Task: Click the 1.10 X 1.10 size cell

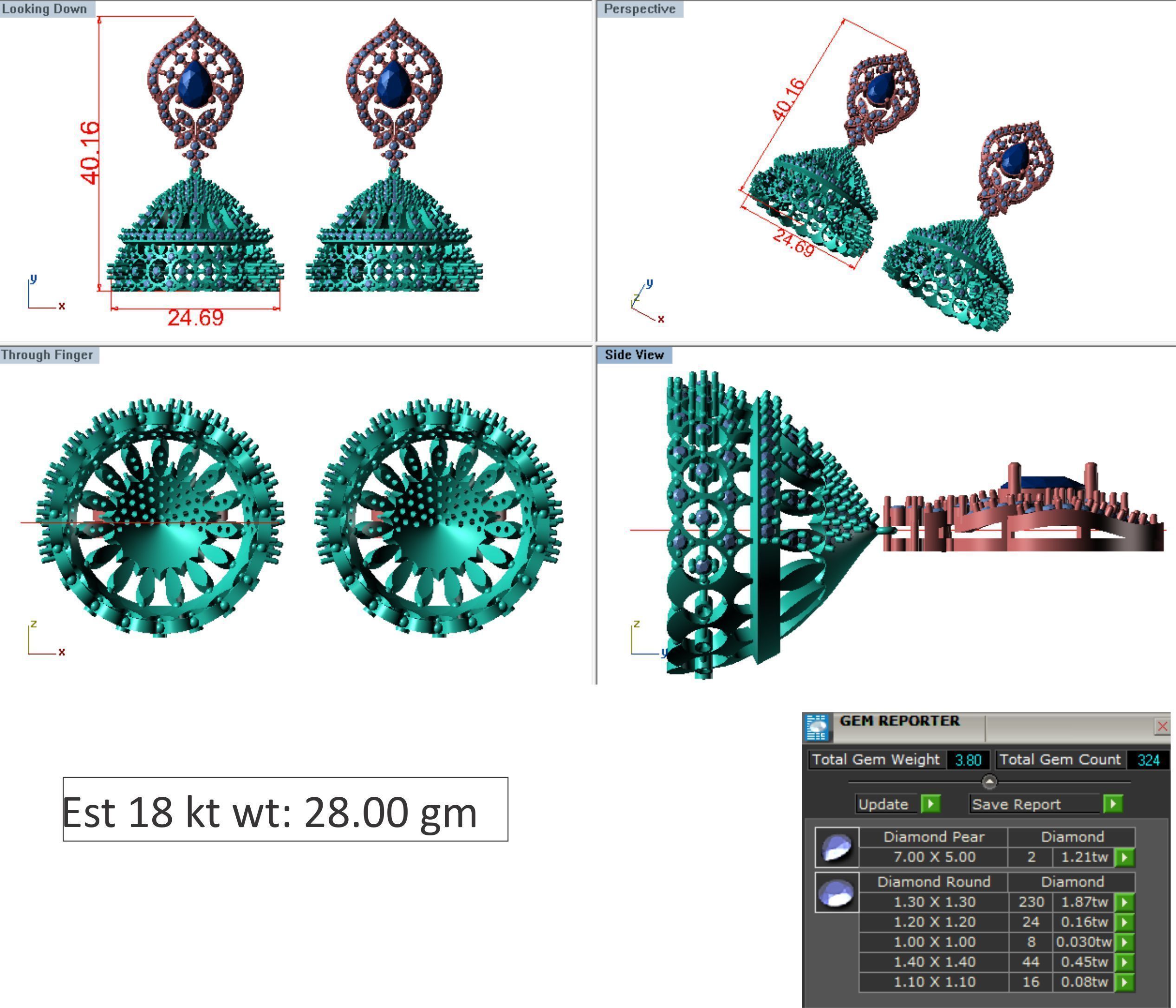Action: (934, 982)
